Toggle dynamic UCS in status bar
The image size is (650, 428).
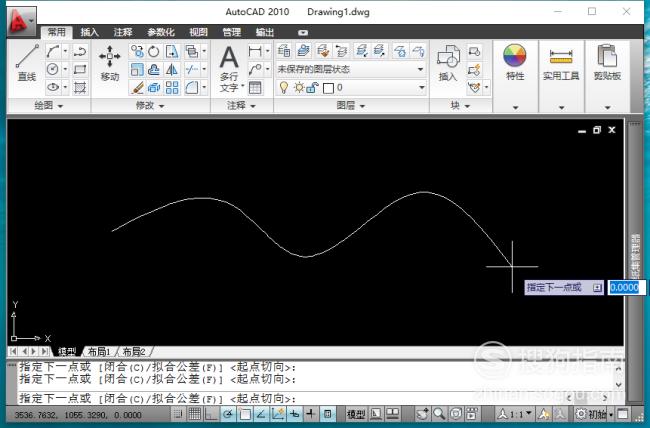(x=278, y=413)
